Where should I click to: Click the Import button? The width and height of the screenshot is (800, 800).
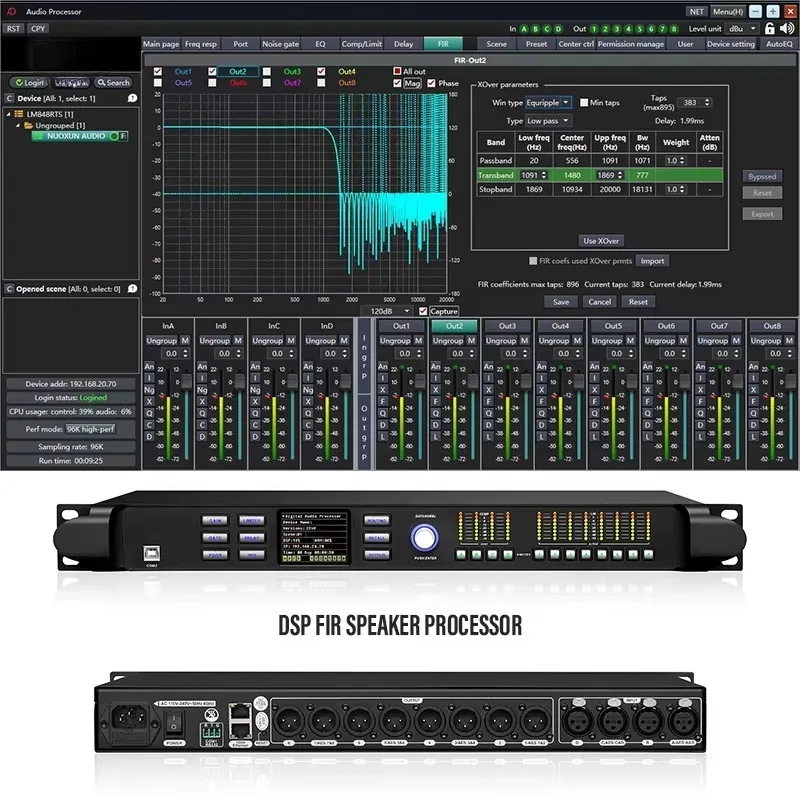coord(652,261)
